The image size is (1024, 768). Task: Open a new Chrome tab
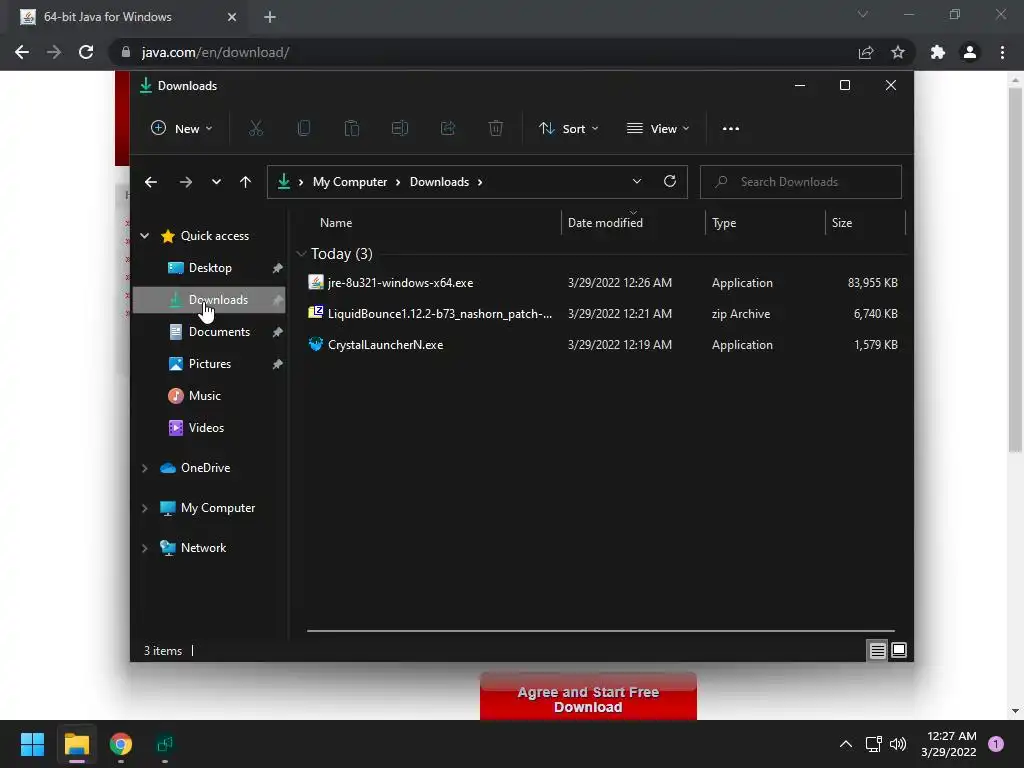(270, 17)
